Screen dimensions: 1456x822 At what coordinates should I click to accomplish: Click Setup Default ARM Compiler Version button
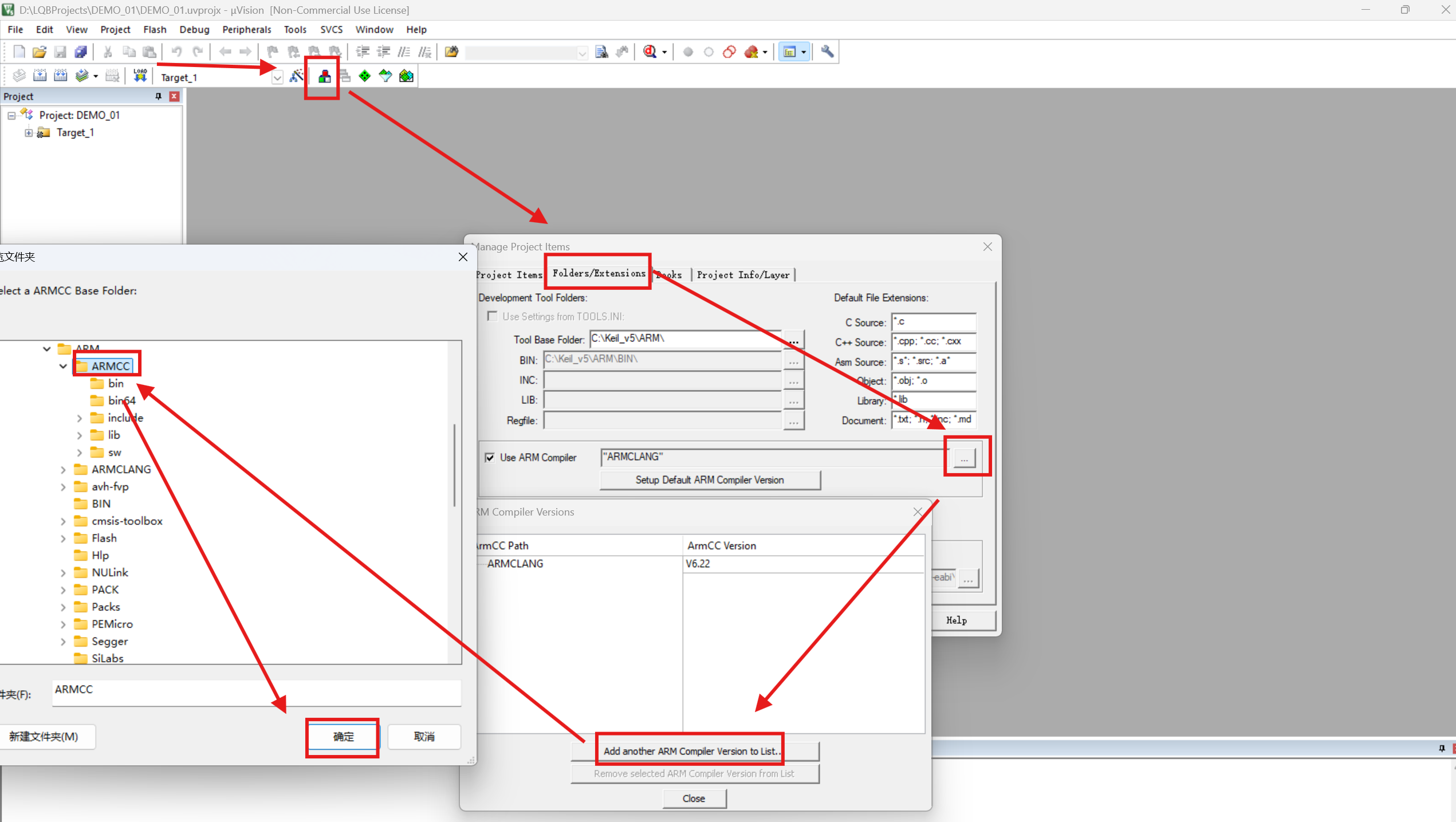tap(709, 480)
